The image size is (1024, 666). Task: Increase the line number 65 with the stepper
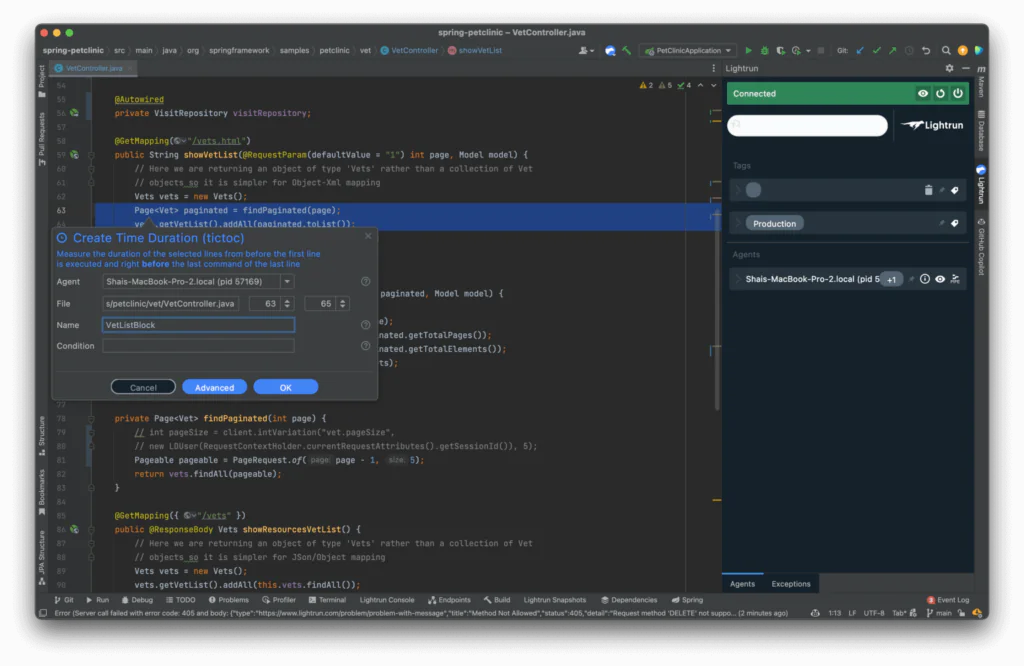coord(342,300)
